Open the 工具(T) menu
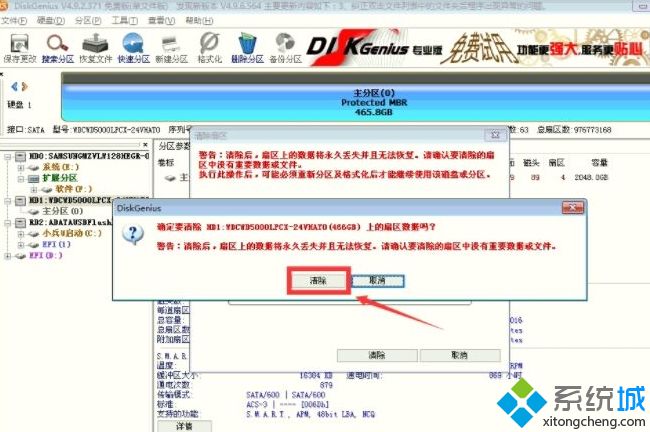 click(x=125, y=20)
